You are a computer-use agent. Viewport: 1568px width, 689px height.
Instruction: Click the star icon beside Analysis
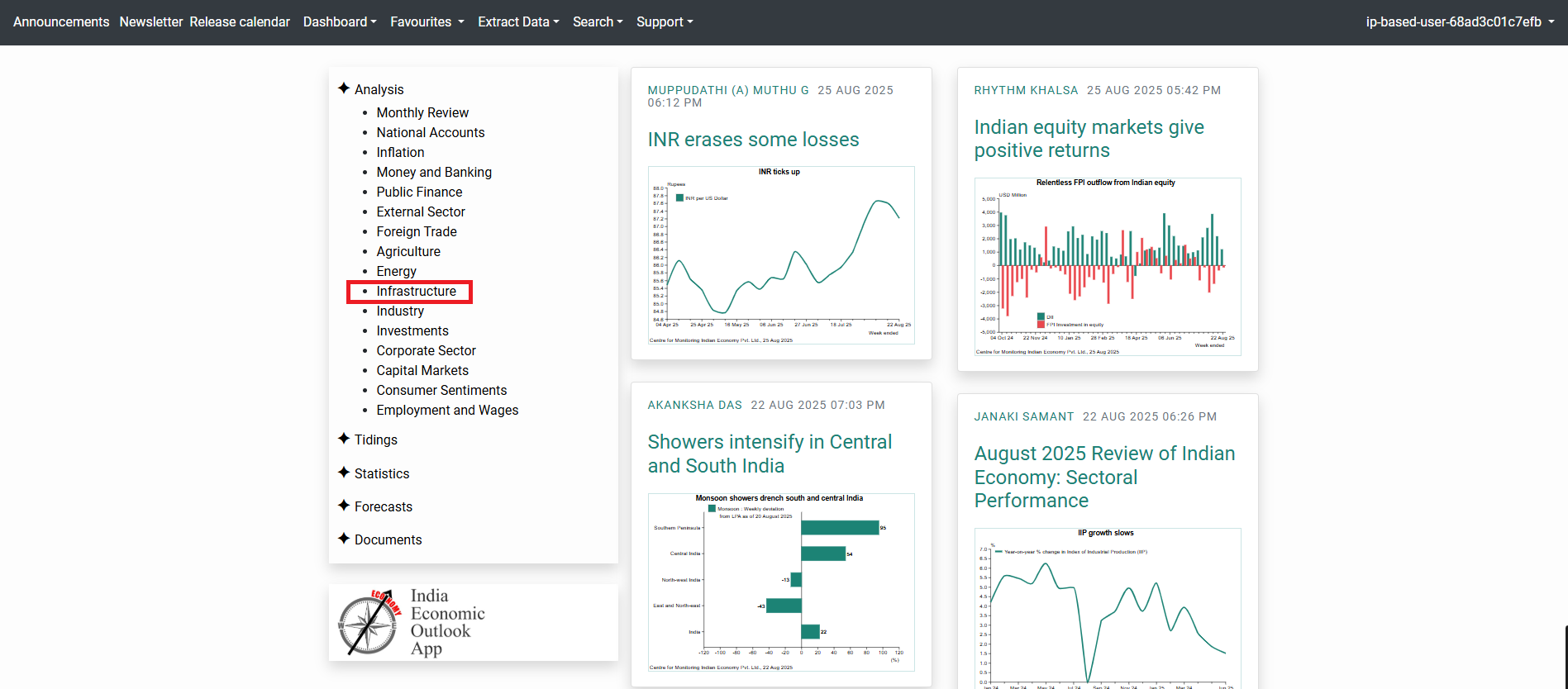(x=344, y=88)
